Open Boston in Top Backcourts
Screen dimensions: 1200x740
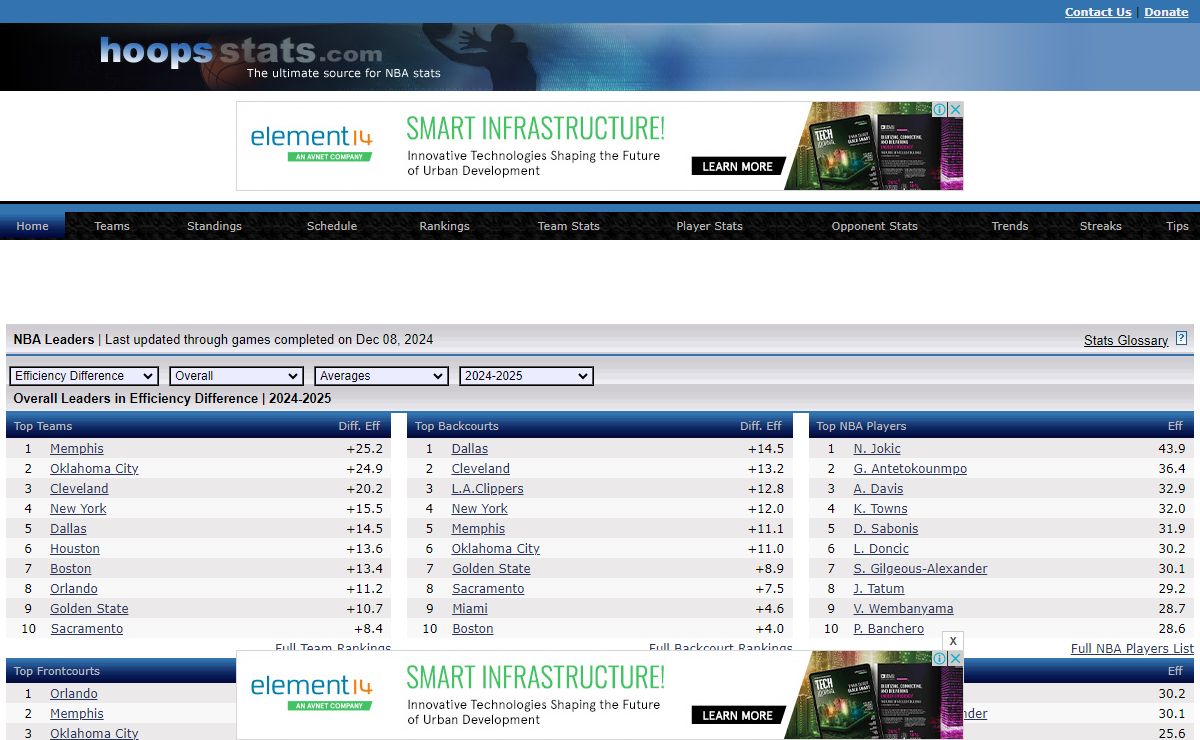pos(473,628)
